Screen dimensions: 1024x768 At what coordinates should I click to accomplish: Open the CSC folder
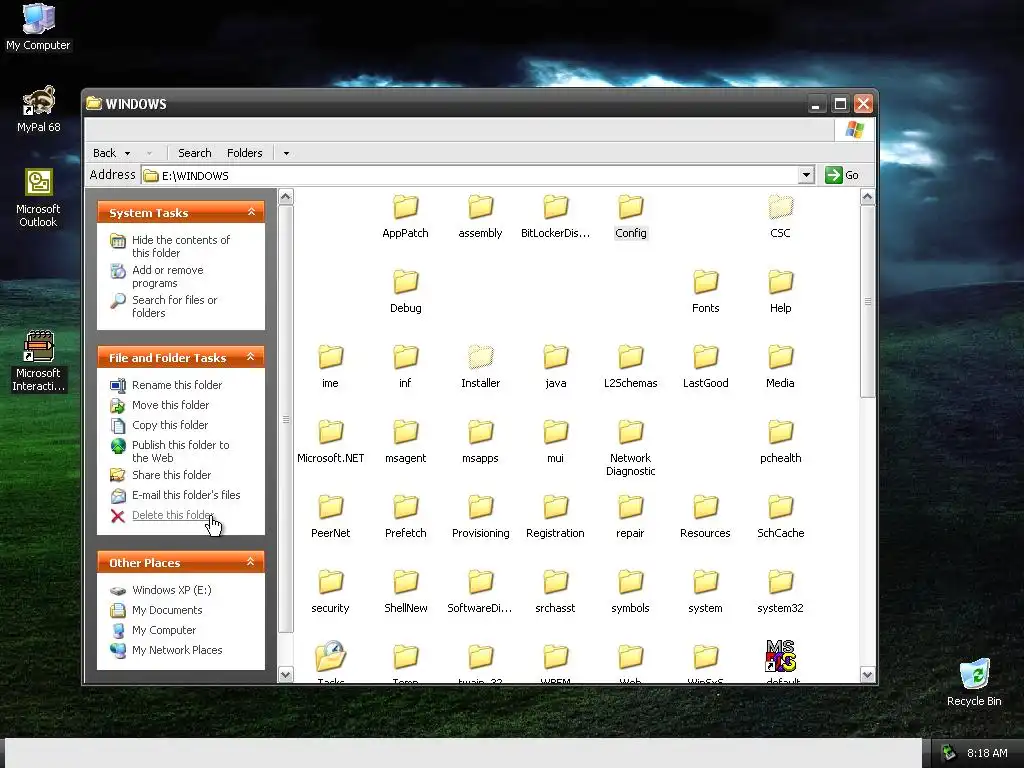coord(780,217)
